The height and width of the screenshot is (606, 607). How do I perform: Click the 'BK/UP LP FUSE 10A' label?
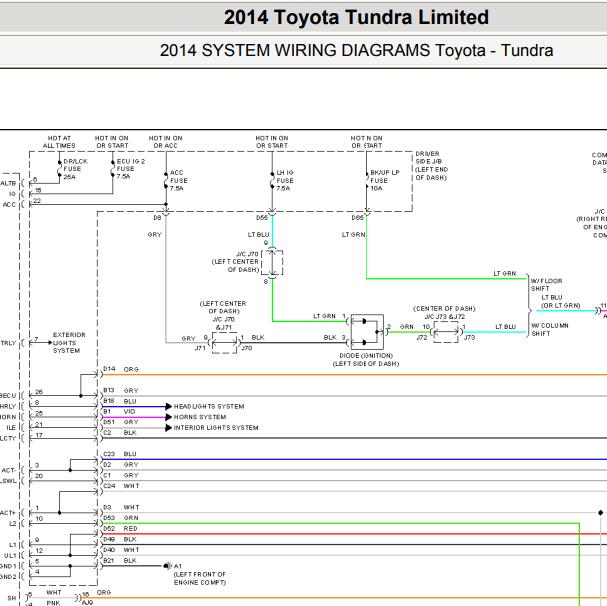click(384, 180)
